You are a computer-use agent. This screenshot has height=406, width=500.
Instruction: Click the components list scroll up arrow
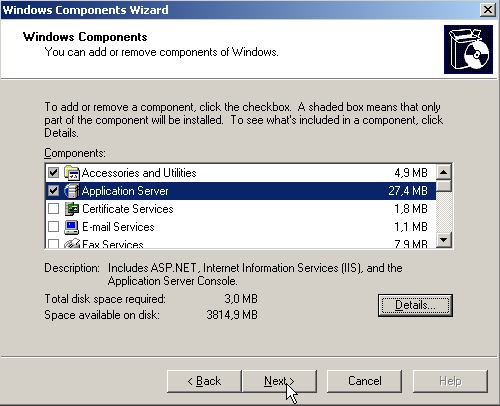click(x=444, y=172)
